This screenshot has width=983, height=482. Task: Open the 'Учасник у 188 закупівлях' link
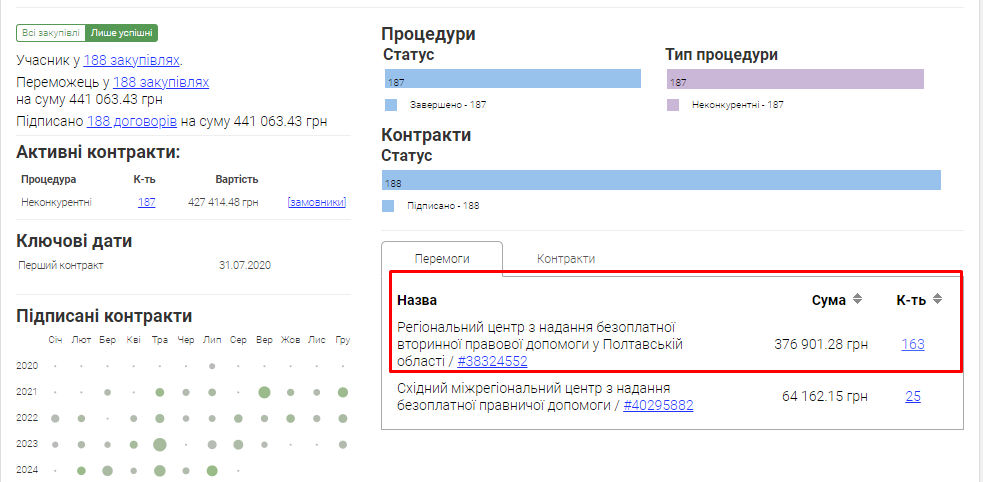pos(132,60)
